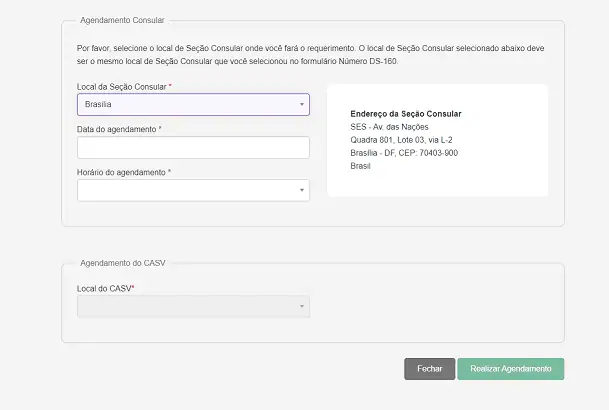This screenshot has height=410, width=609.
Task: Select the Horário do agendamento label
Action: [x=123, y=172]
